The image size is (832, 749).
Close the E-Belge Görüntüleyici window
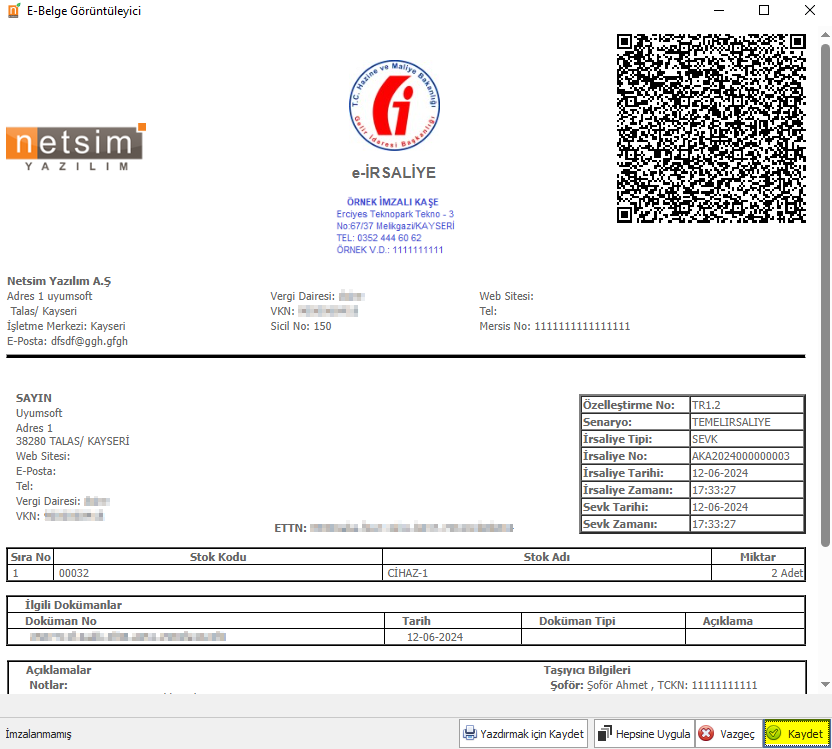coord(810,11)
